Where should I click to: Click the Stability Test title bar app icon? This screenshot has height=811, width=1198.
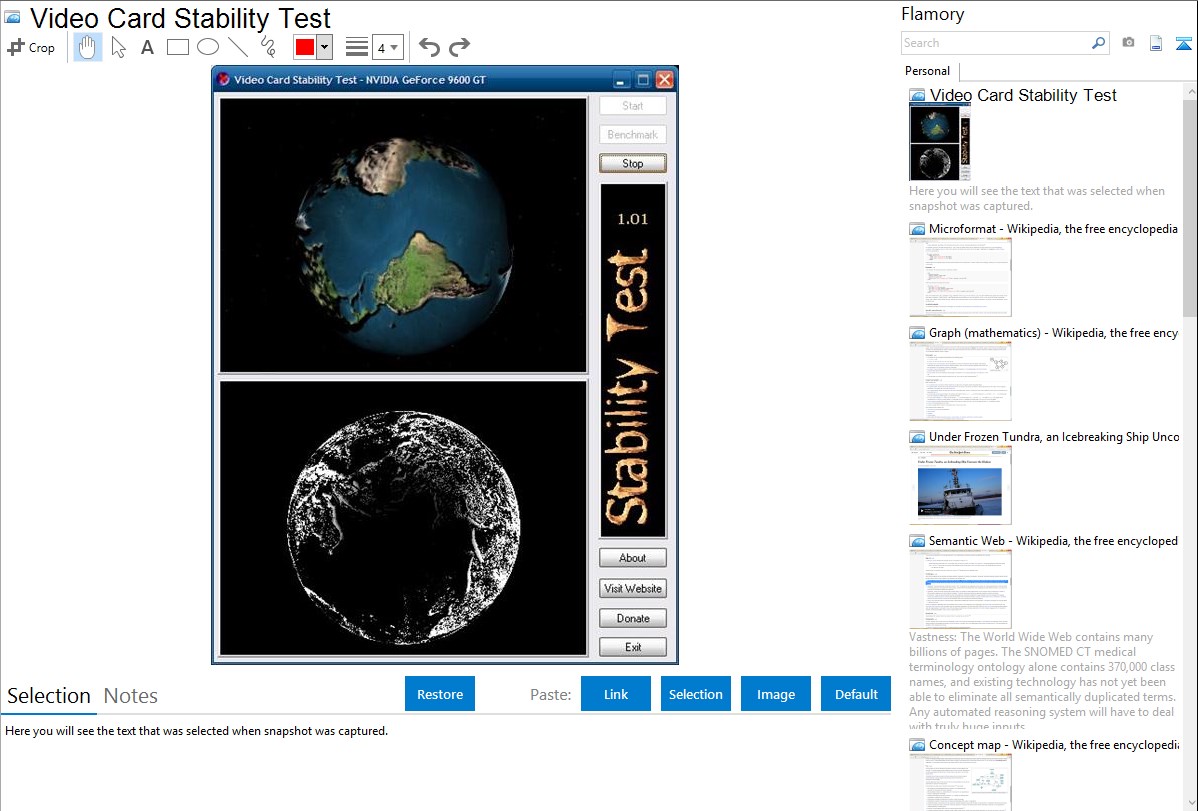224,79
